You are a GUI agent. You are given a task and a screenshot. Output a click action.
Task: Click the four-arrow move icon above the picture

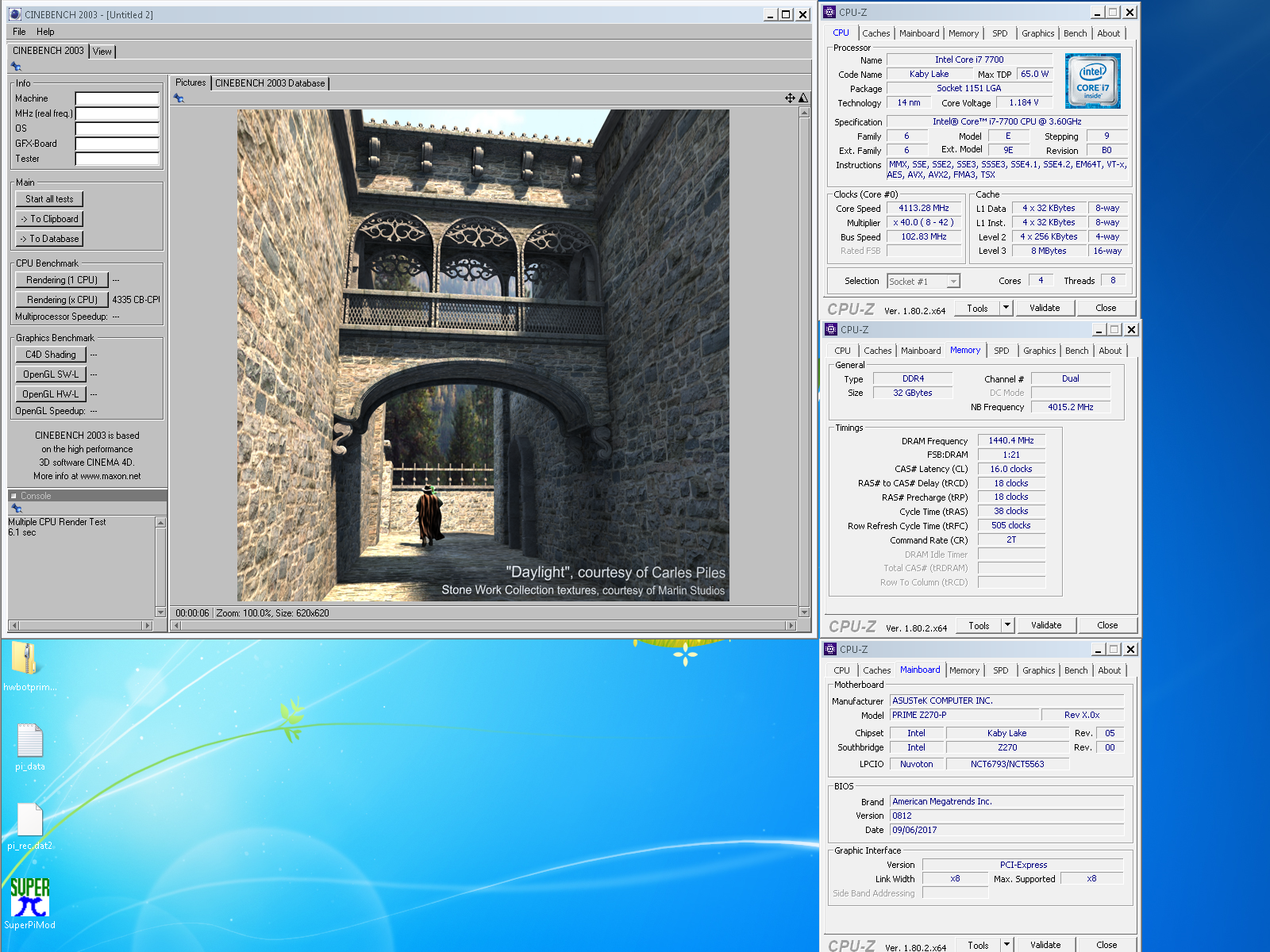(790, 98)
